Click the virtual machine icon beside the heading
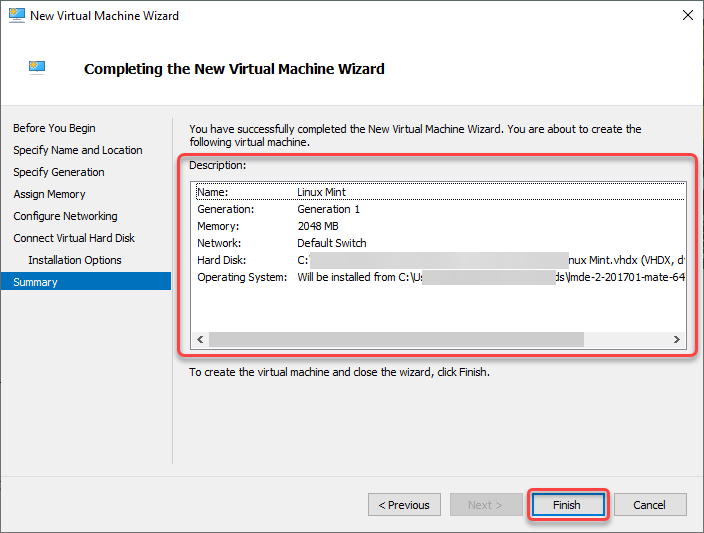The height and width of the screenshot is (533, 704). coord(37,68)
